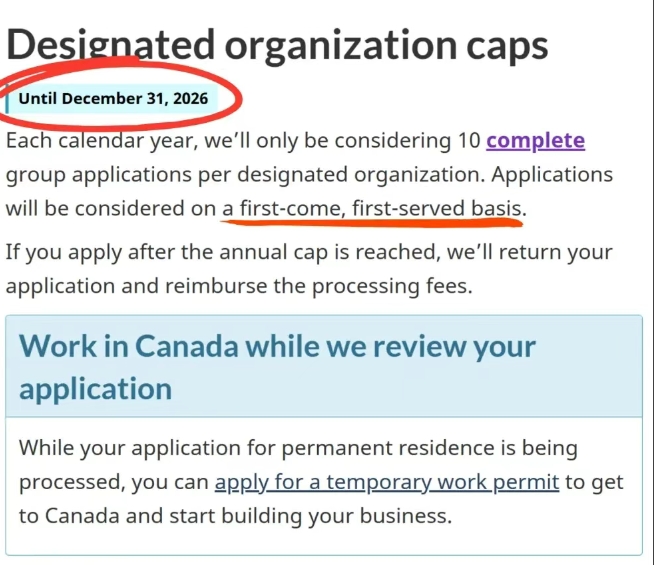Screen dimensions: 654x565
Task: Click the "Designated organization caps" heading
Action: click(277, 45)
